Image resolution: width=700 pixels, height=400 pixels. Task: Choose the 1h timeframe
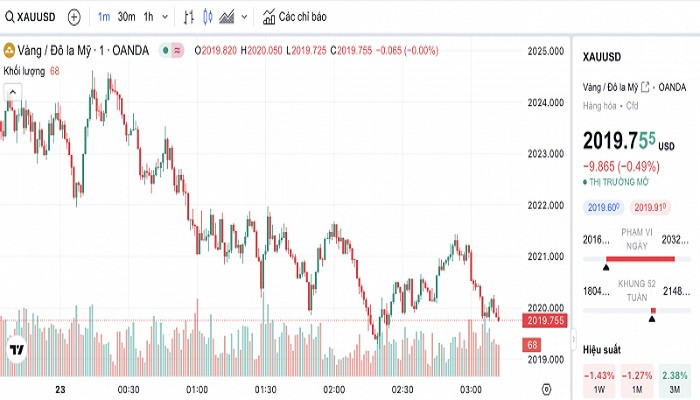pos(148,17)
